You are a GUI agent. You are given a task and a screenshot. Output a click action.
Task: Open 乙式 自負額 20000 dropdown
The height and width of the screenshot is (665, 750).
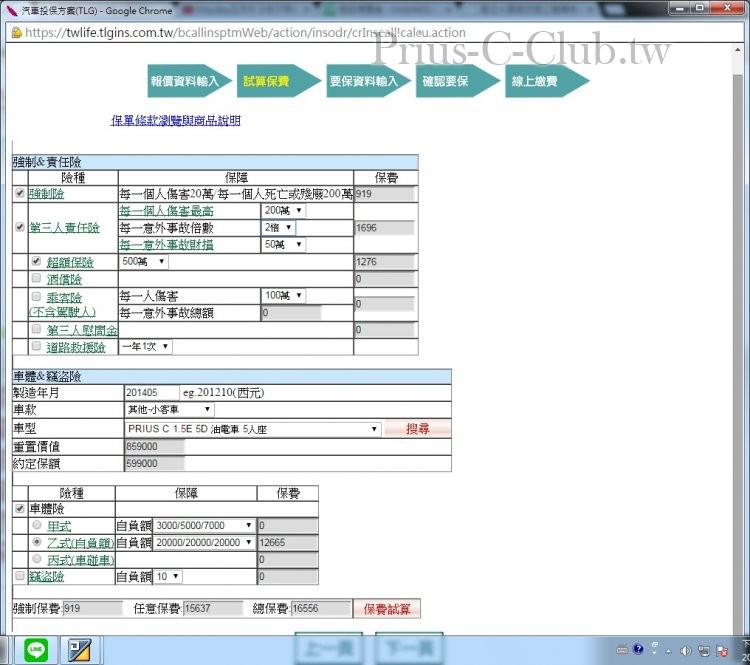pos(204,543)
